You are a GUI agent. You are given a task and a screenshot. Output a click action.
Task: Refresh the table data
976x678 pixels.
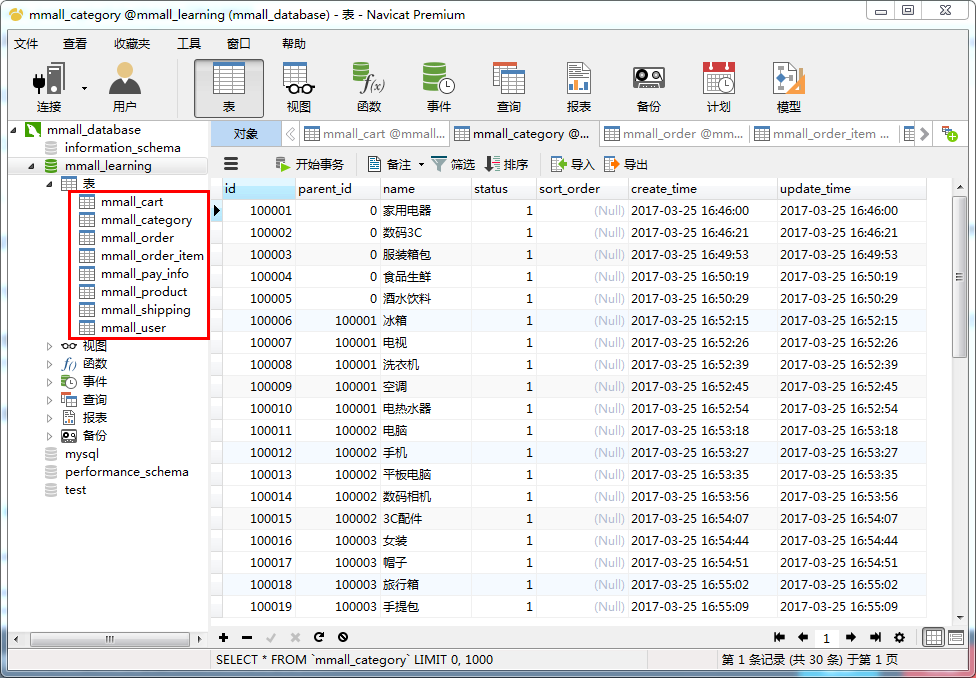[319, 637]
